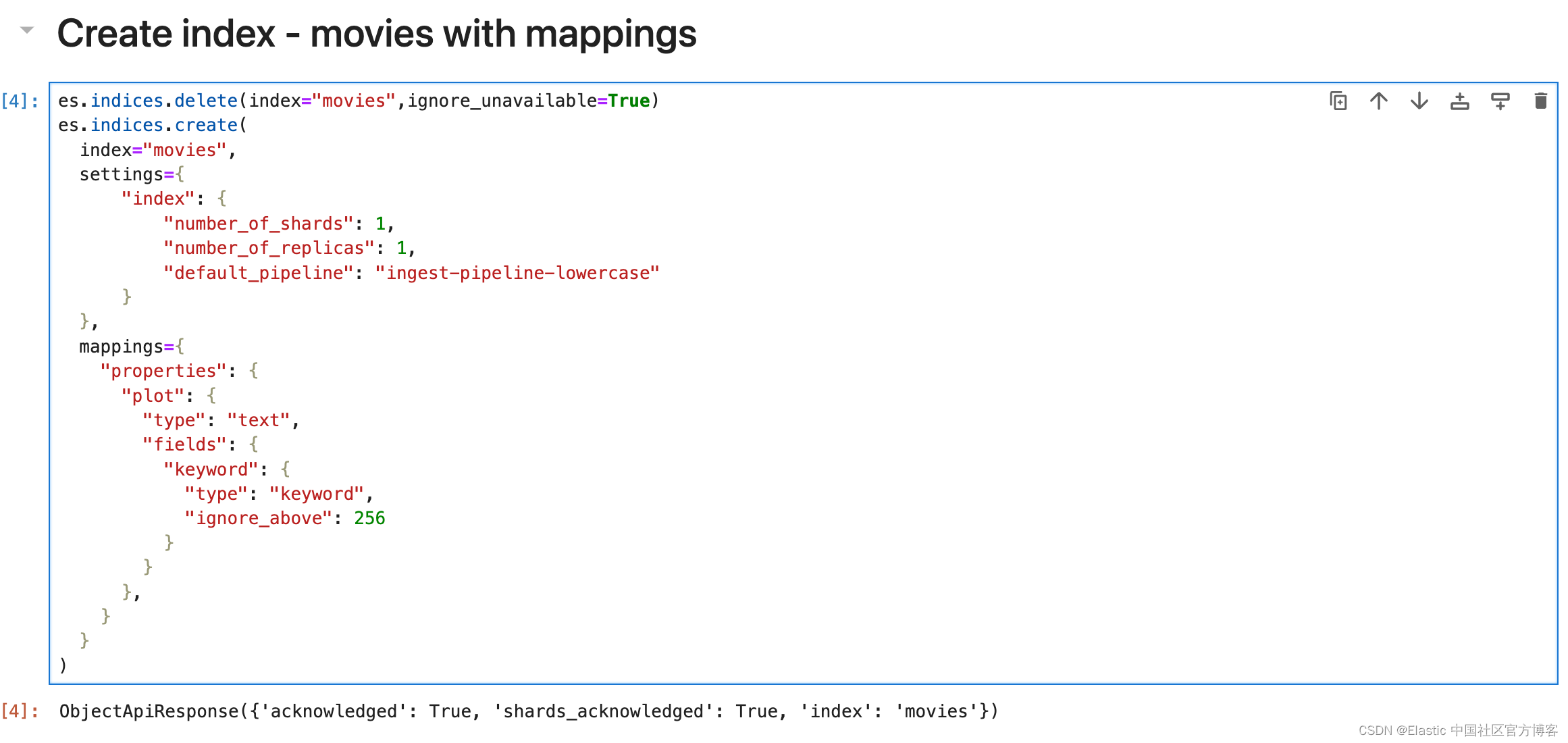Click the output prompt [4] label

20,711
